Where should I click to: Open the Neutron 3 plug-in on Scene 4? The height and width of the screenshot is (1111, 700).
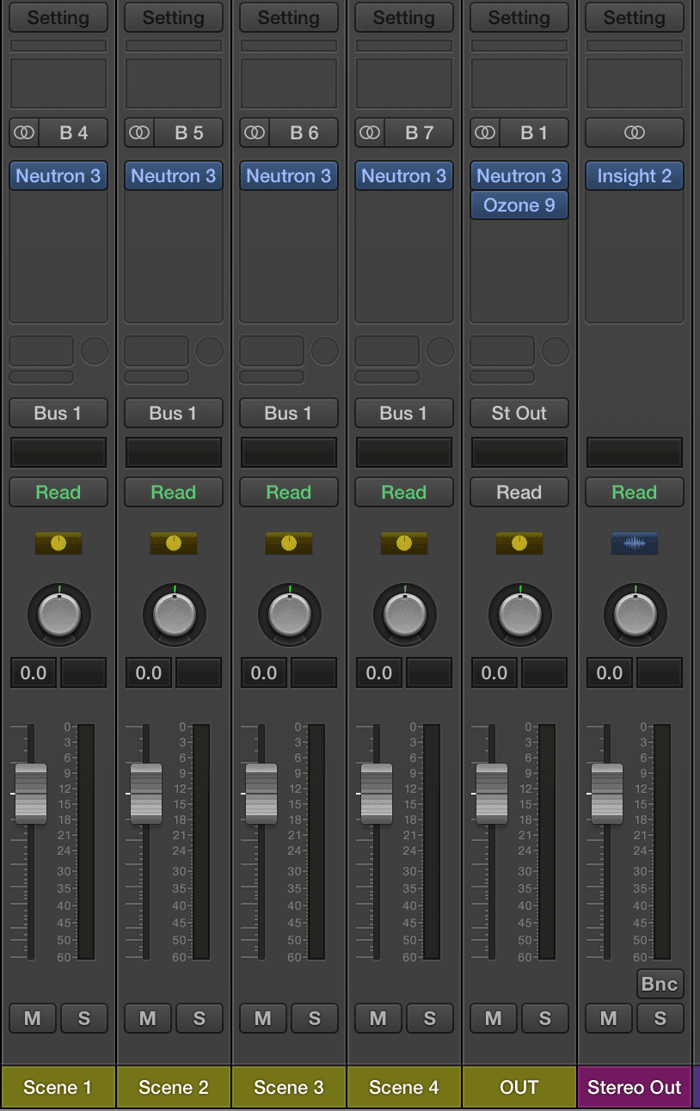click(x=404, y=176)
